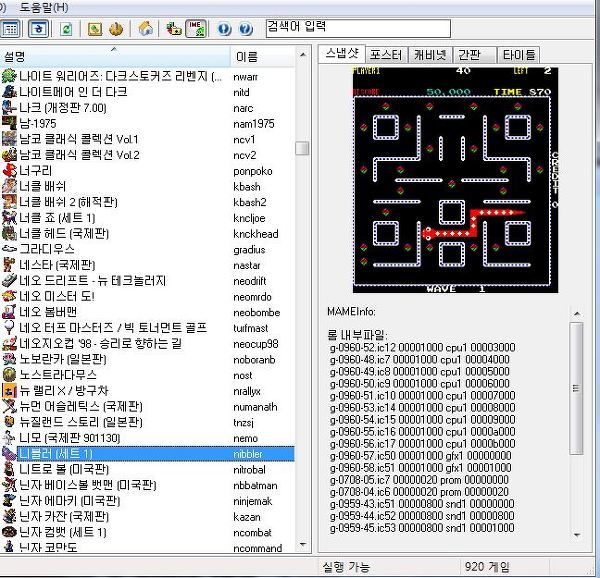600x578 pixels.
Task: Click the Nibbler game snapshot image
Action: click(x=455, y=180)
